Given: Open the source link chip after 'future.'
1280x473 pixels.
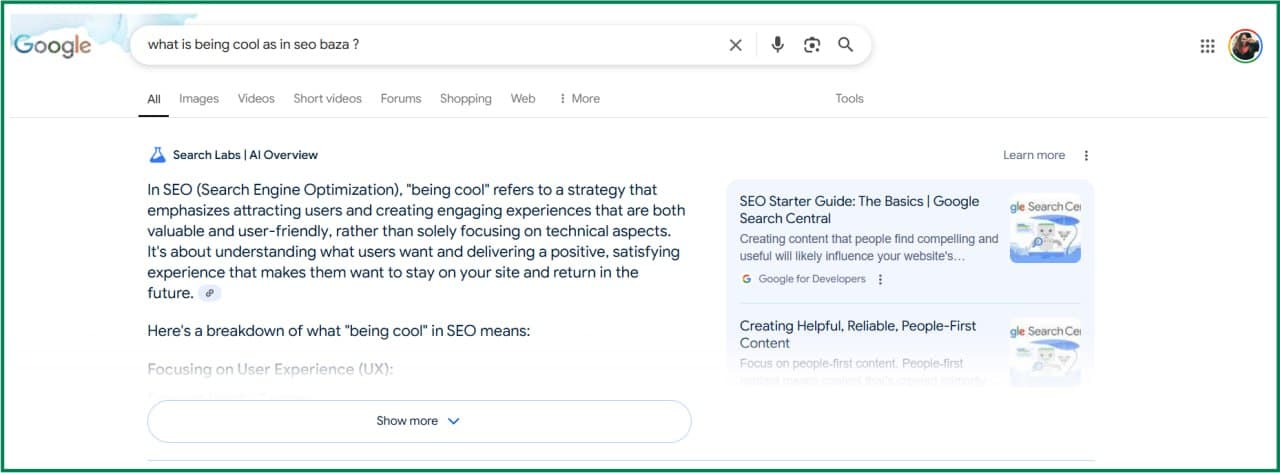Looking at the screenshot, I should tap(209, 293).
